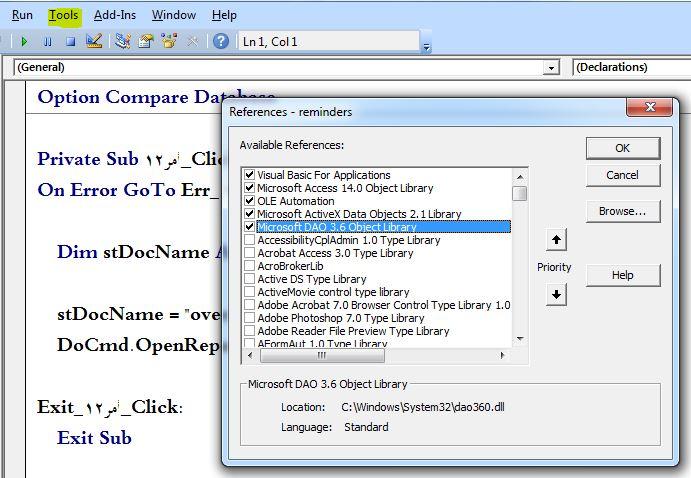Pause execution with the Break icon
Image resolution: width=691 pixels, height=478 pixels.
pos(48,41)
